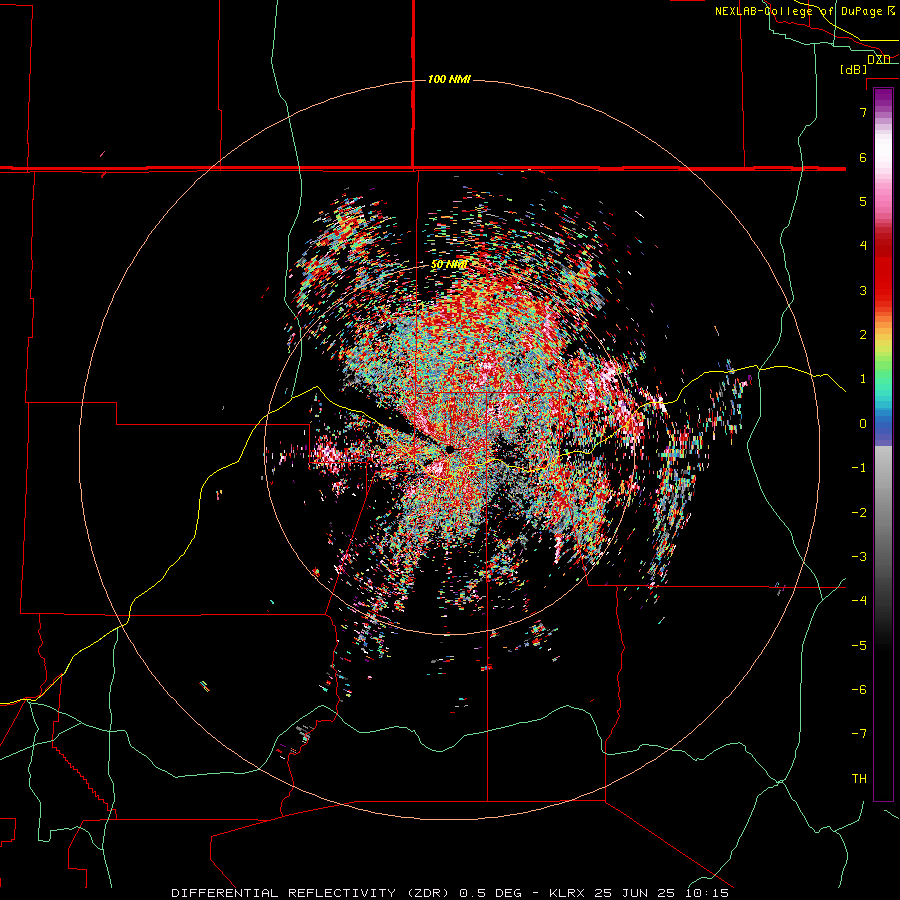900x900 pixels.
Task: Click the "TH" label on color scale
Action: point(859,778)
